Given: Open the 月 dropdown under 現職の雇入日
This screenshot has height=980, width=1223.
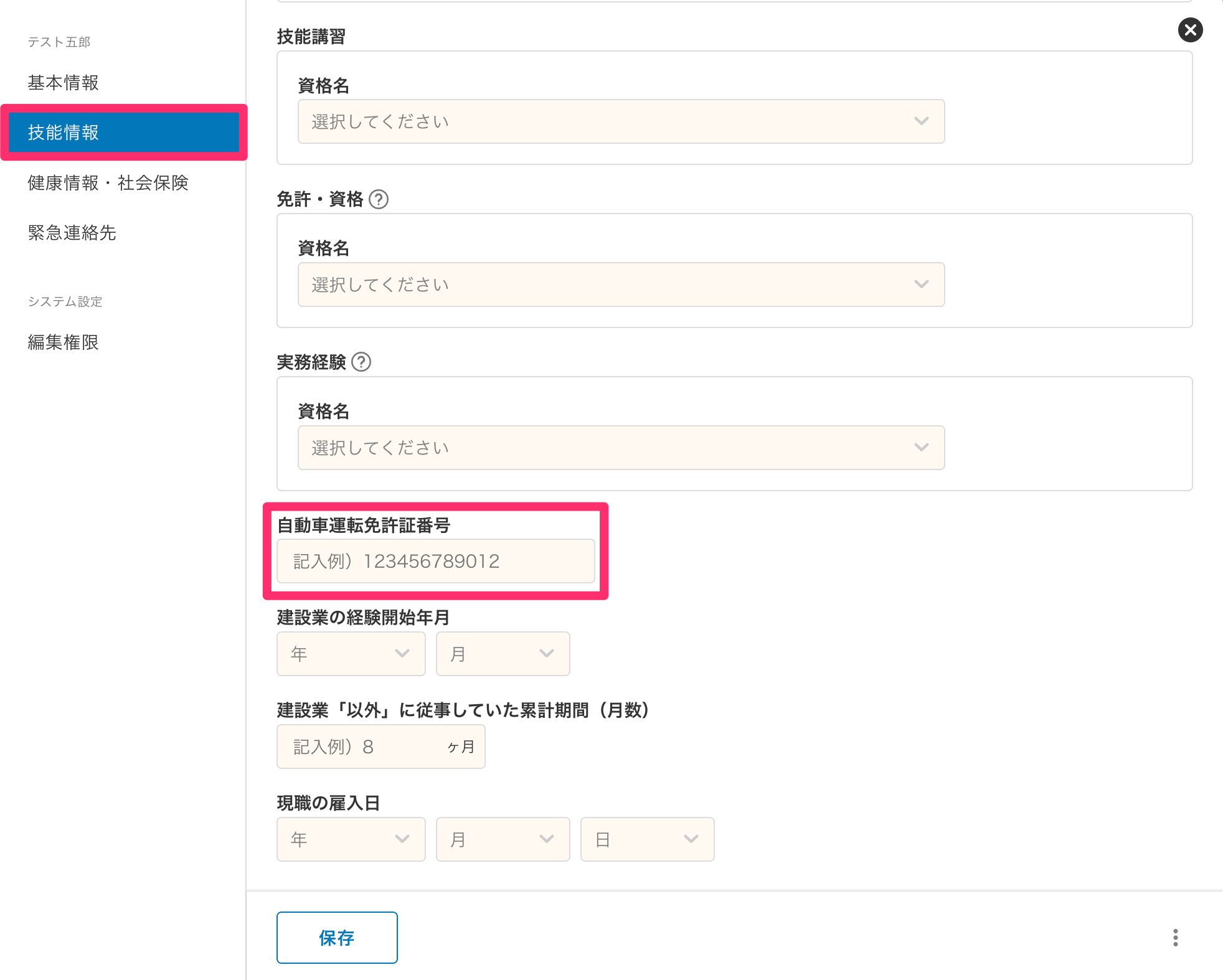Looking at the screenshot, I should click(503, 839).
